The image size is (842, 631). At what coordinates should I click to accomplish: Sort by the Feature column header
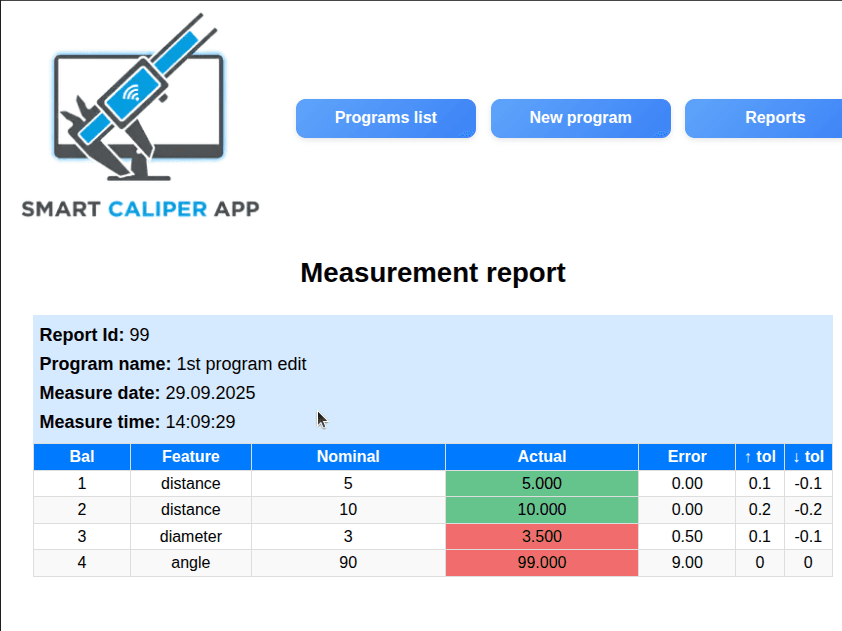(x=190, y=457)
